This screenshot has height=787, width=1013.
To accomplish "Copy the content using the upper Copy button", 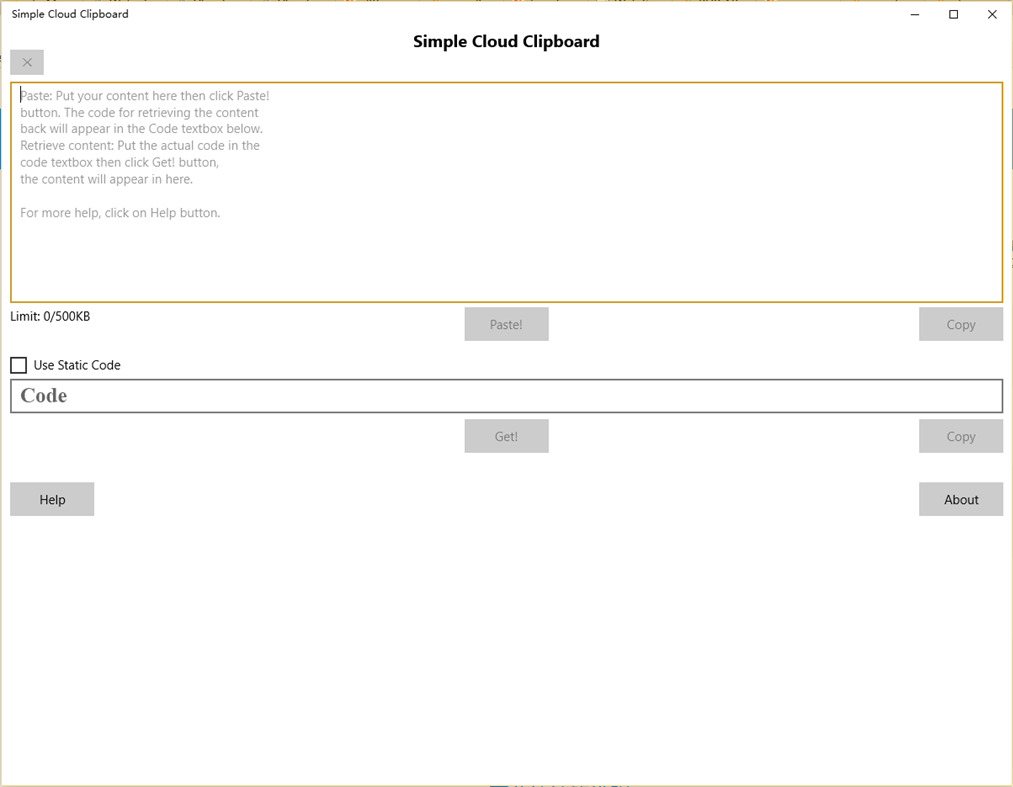I will click(x=960, y=323).
